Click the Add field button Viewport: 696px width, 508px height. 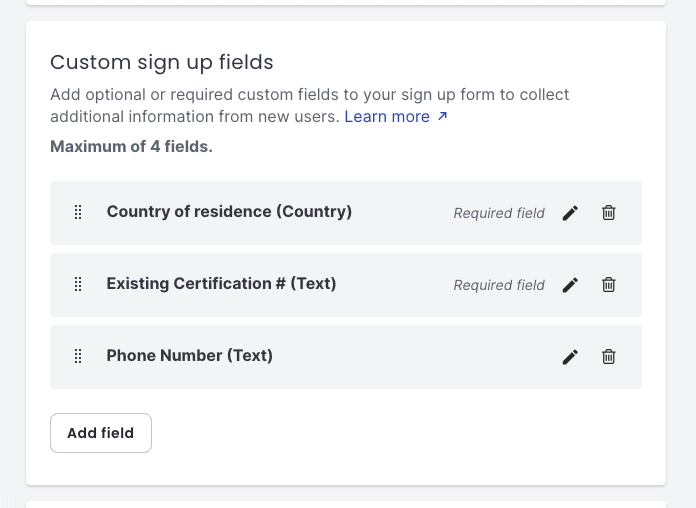point(101,433)
